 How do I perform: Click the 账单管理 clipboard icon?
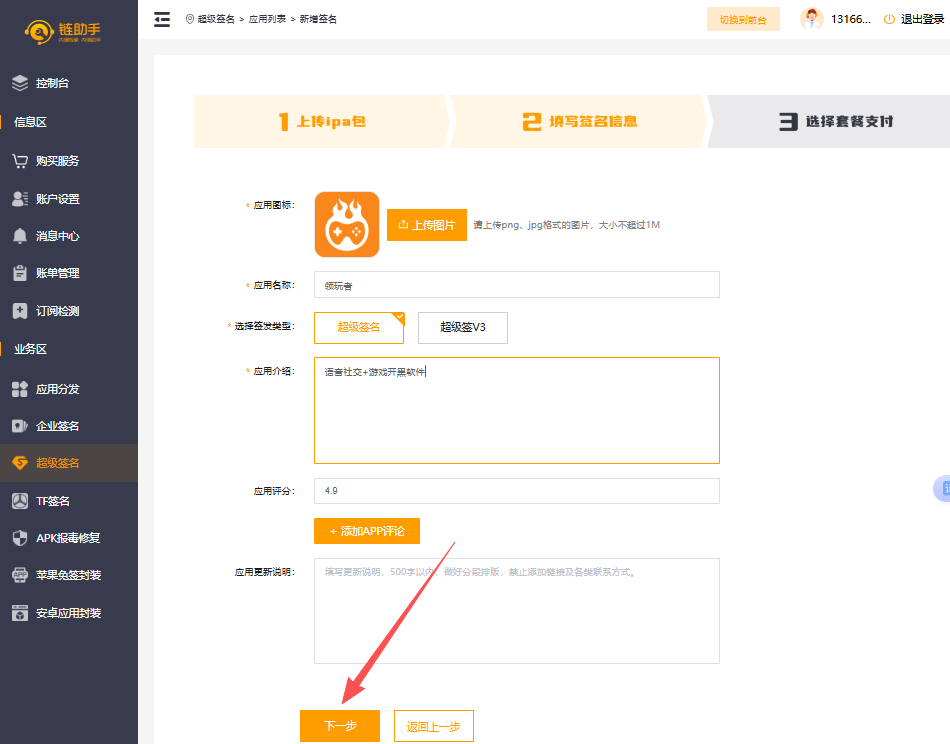[20, 273]
